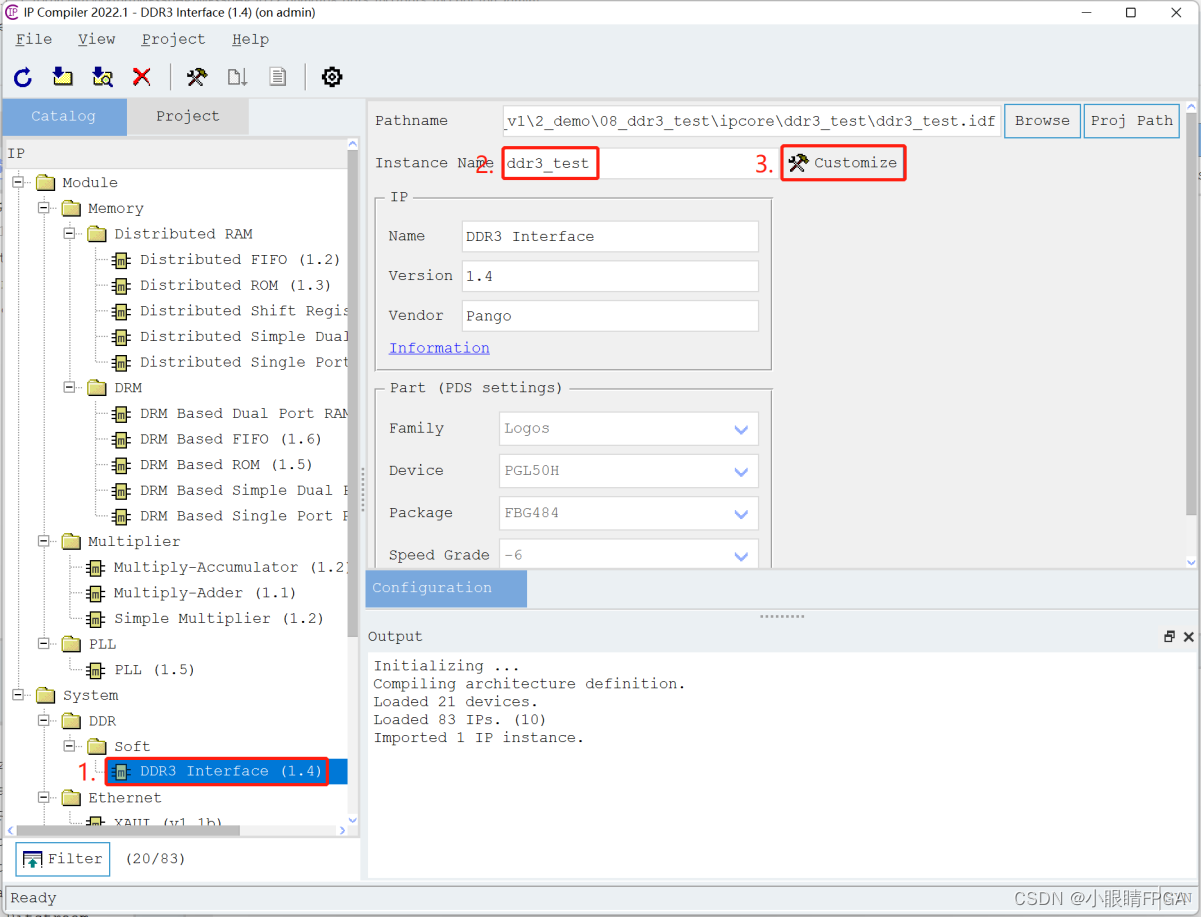Open the Device dropdown showing PGL50H
The image size is (1201, 917).
click(629, 471)
